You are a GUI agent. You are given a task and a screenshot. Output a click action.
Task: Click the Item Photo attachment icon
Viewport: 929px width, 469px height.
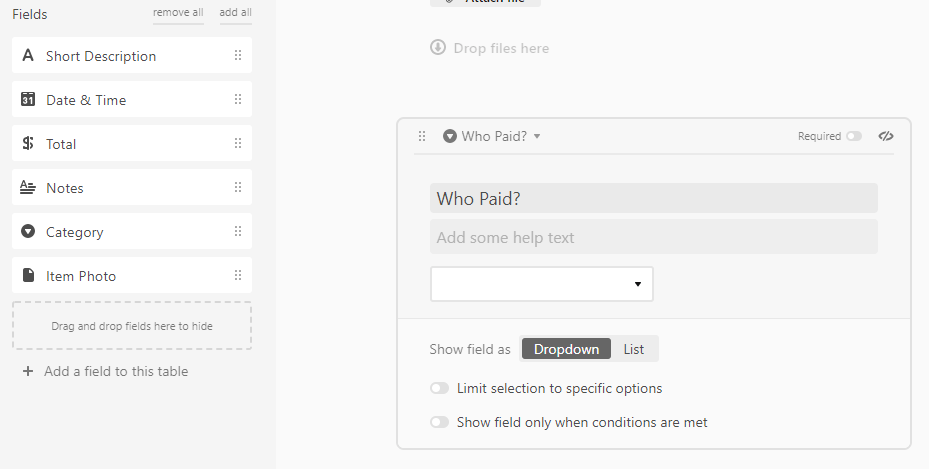pyautogui.click(x=28, y=275)
